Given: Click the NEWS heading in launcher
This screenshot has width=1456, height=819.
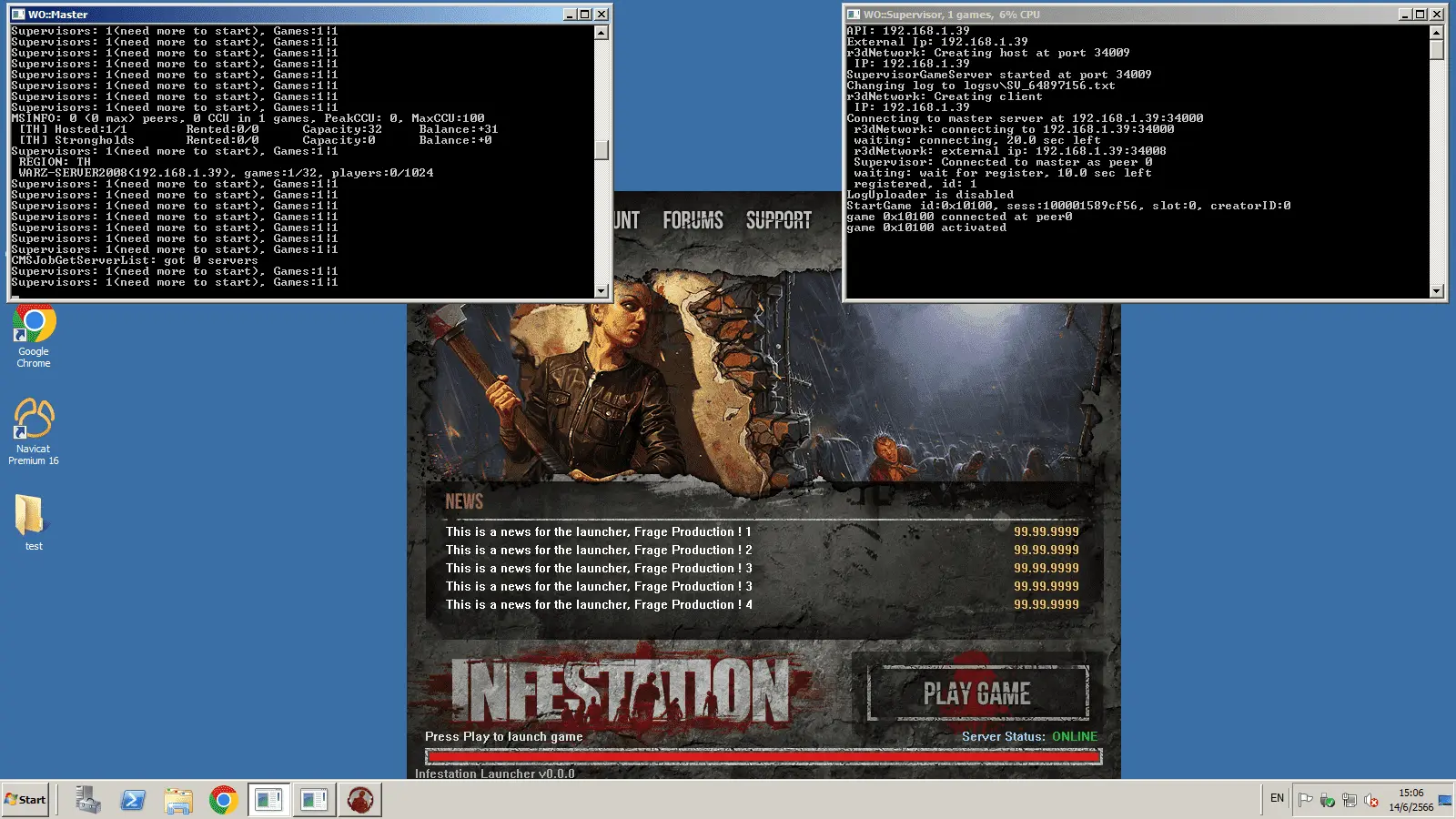Looking at the screenshot, I should pyautogui.click(x=464, y=501).
